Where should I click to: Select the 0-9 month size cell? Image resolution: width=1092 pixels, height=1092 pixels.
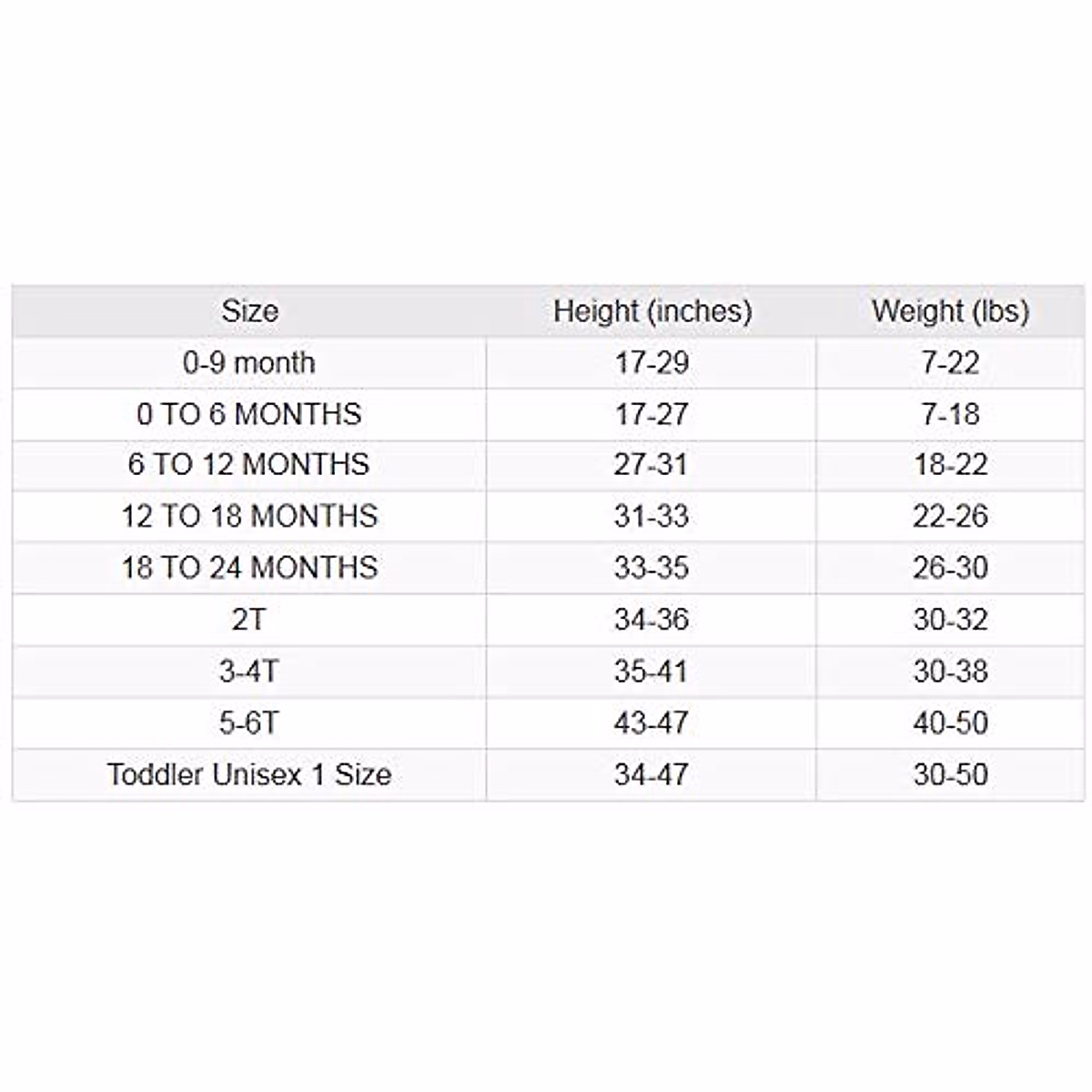[x=249, y=363]
